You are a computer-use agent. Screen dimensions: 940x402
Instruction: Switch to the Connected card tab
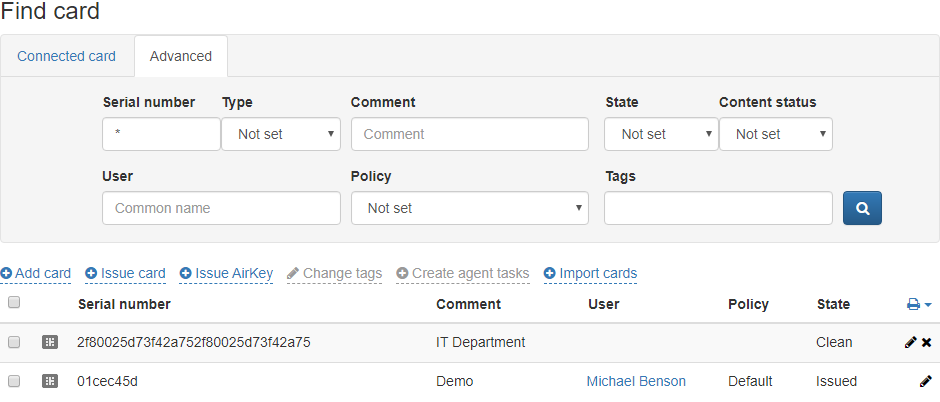point(66,56)
